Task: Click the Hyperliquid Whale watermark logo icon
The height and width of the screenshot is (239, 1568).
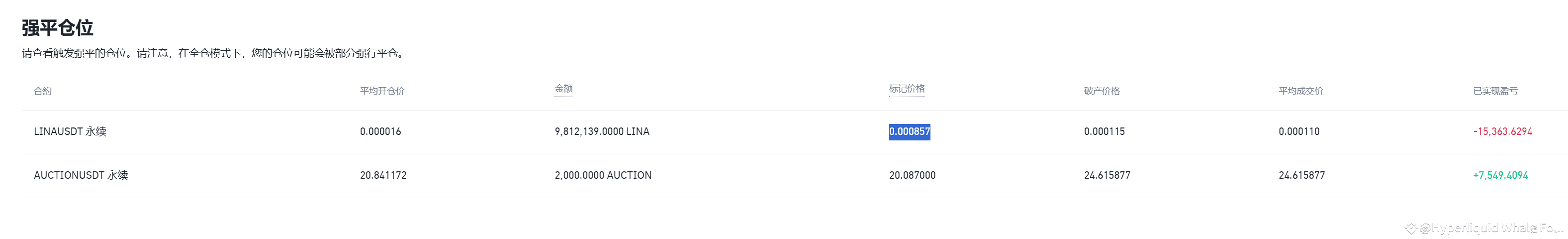Action: 1411,229
